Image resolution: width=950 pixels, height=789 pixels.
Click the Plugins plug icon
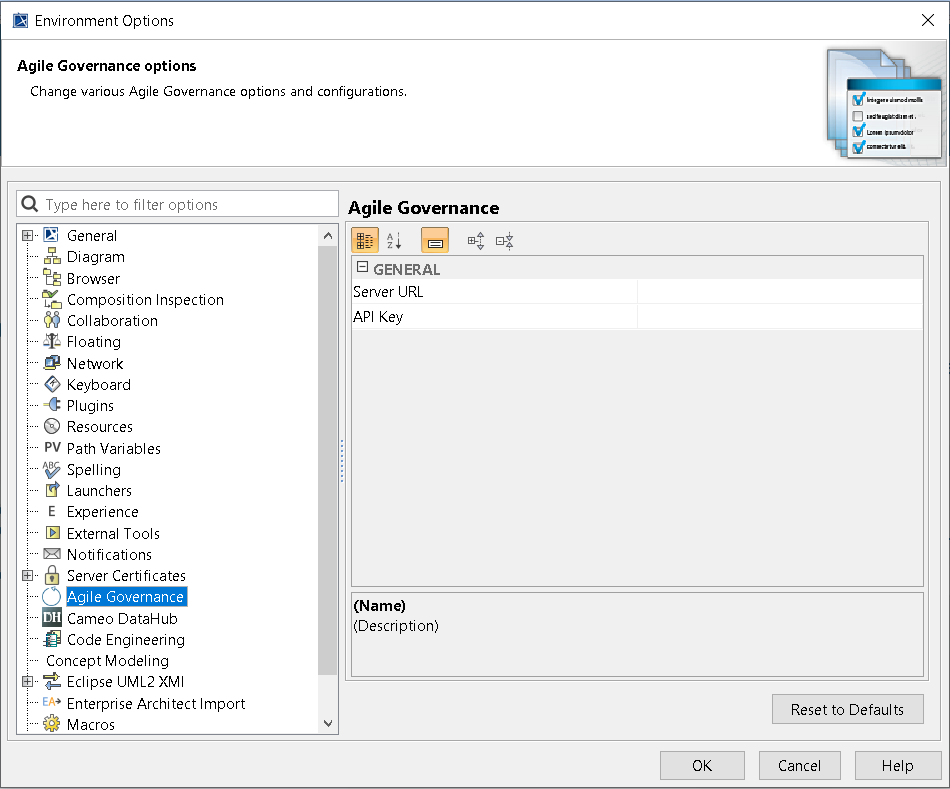[x=52, y=405]
